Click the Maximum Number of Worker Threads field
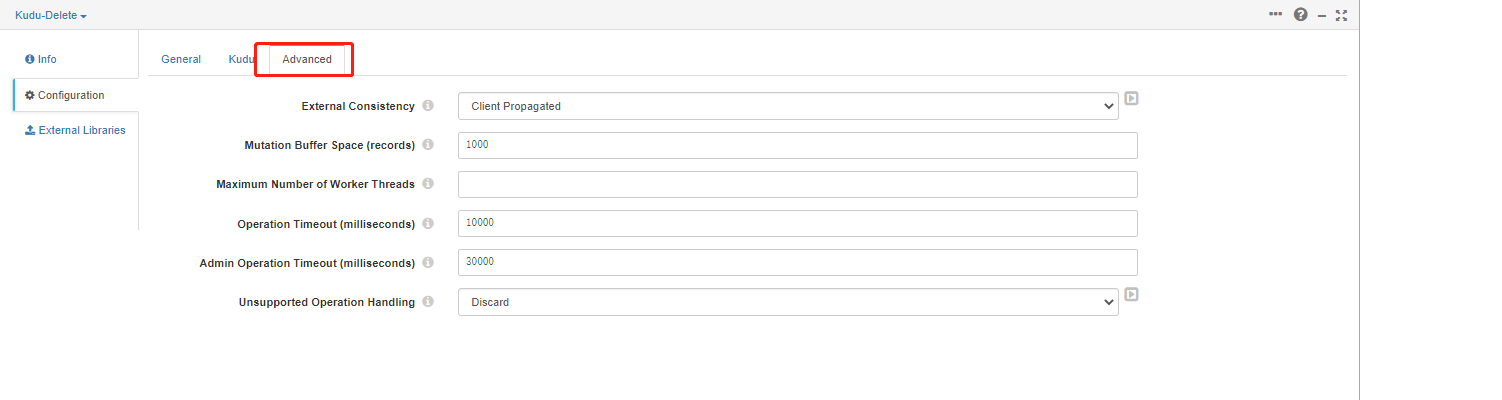Screen dimensions: 1502x400 pyautogui.click(x=798, y=184)
